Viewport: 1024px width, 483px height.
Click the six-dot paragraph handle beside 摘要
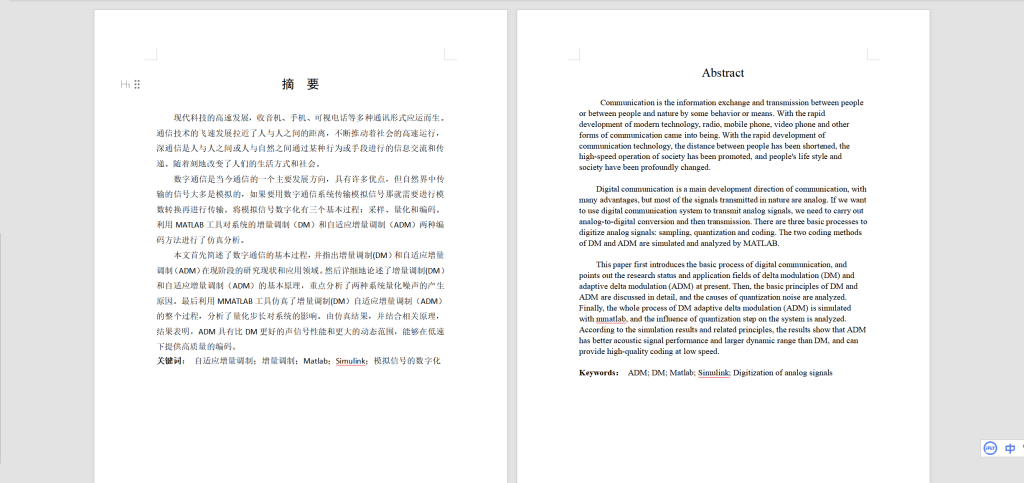137,84
